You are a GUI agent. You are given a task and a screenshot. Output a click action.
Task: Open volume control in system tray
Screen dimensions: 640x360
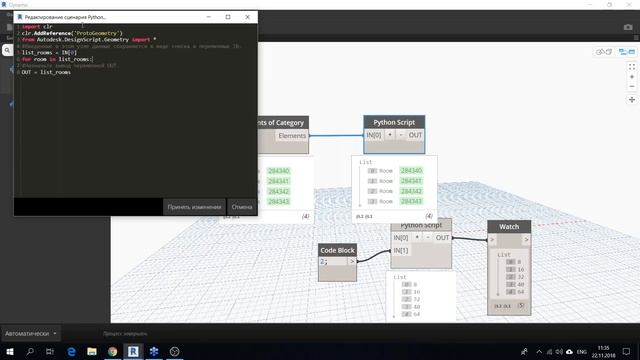click(559, 351)
